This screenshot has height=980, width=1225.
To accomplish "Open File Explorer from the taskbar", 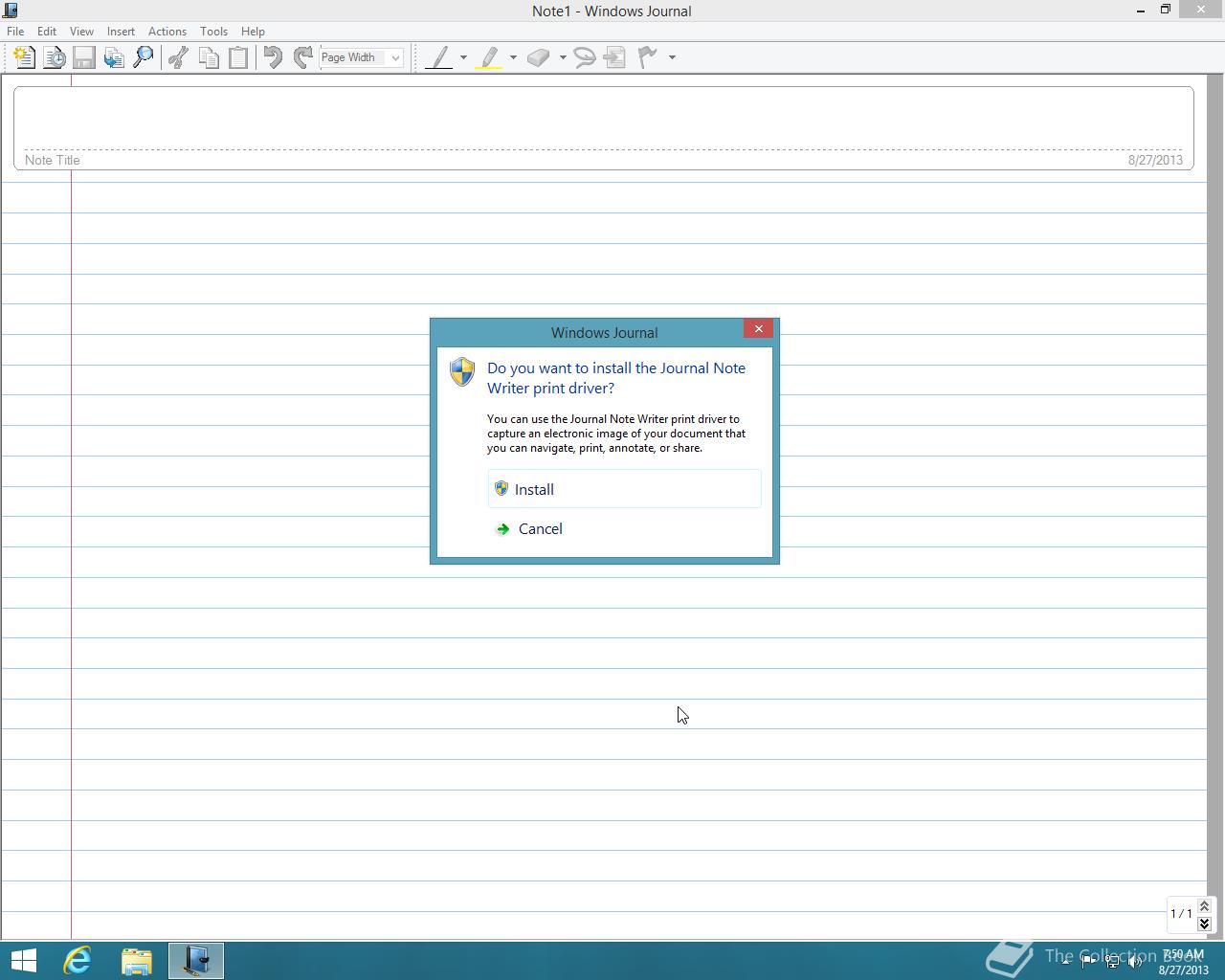I will click(137, 960).
